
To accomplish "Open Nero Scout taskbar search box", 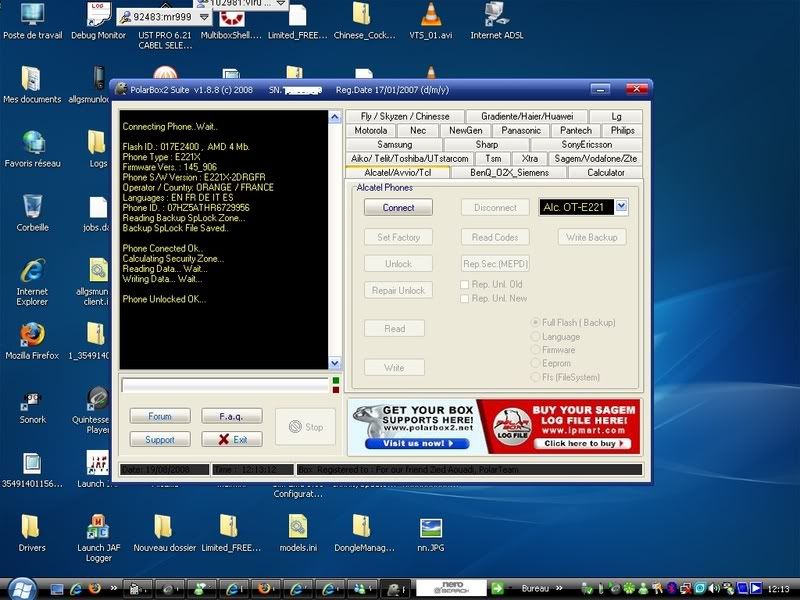I will [x=452, y=588].
